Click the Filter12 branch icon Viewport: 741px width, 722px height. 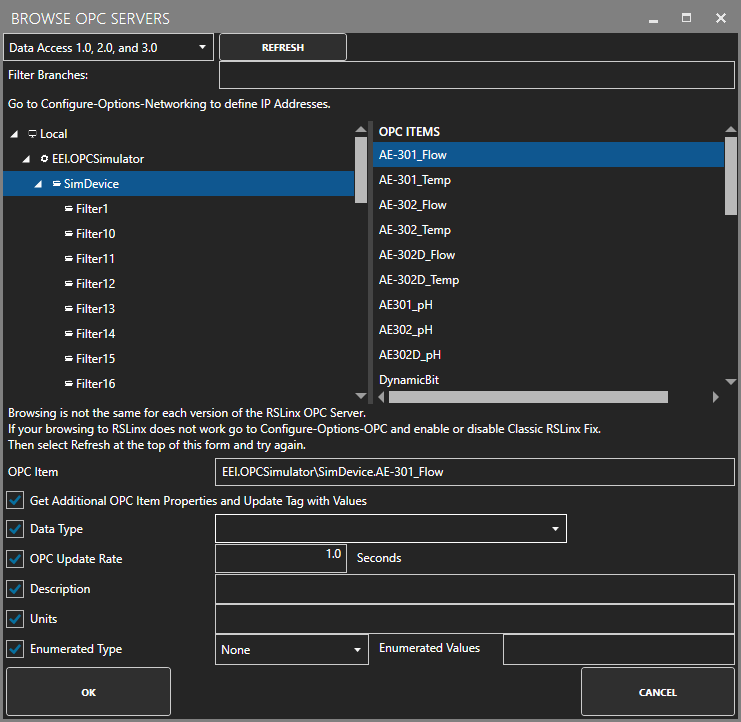[x=69, y=284]
